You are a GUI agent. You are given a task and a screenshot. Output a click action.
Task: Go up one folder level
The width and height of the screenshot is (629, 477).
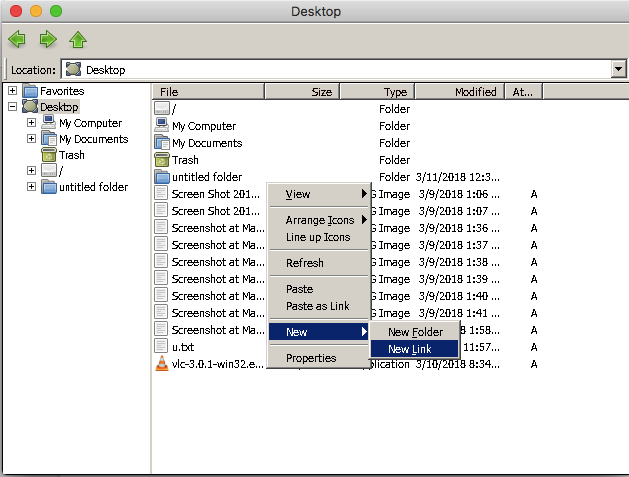click(x=78, y=40)
